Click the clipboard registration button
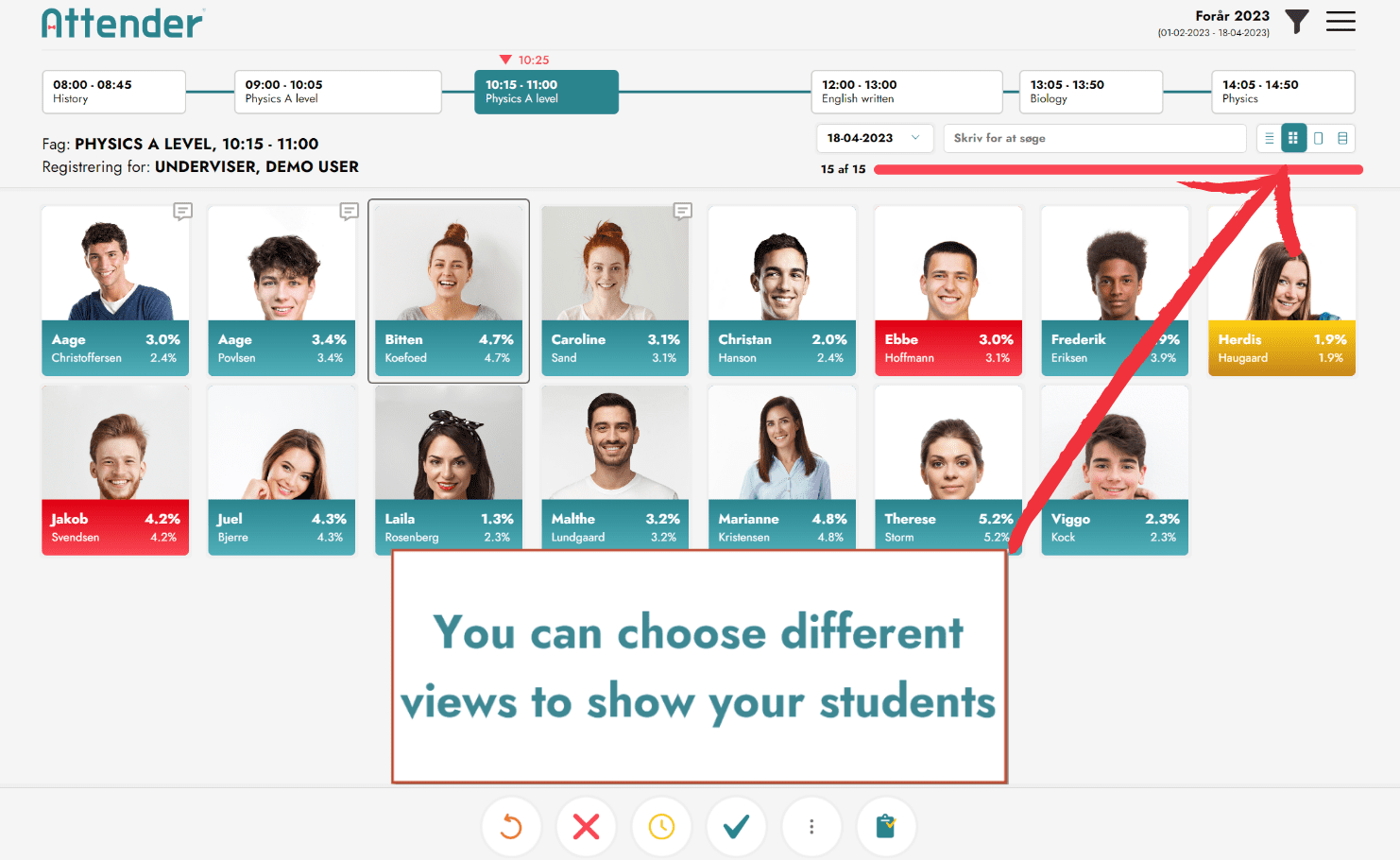Screen dimensions: 1400x860 (x=886, y=827)
